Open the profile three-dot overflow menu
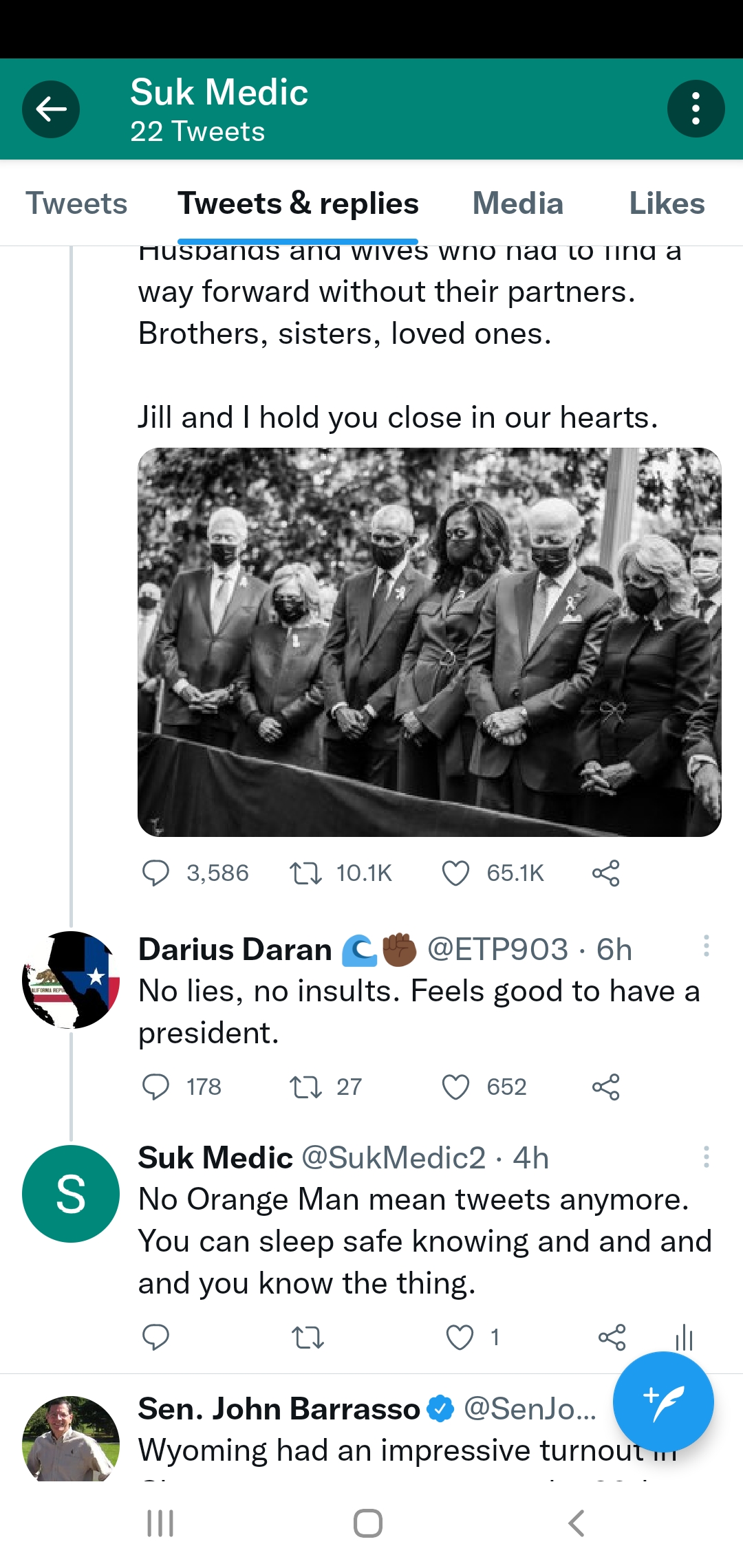This screenshot has width=743, height=1568. 696,109
